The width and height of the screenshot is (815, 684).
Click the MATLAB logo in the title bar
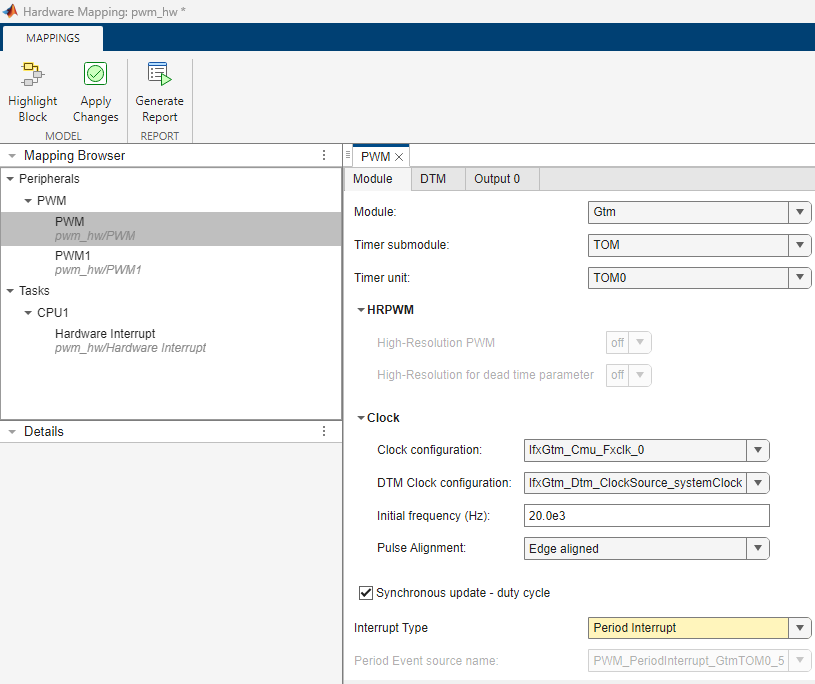(x=10, y=10)
